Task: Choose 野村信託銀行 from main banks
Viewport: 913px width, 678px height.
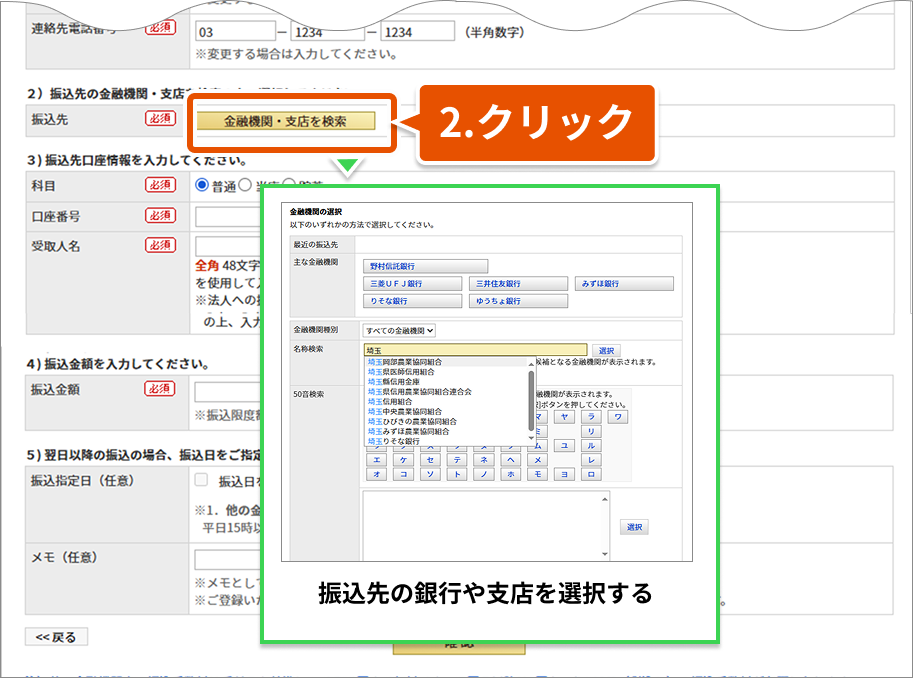Action: [x=425, y=266]
